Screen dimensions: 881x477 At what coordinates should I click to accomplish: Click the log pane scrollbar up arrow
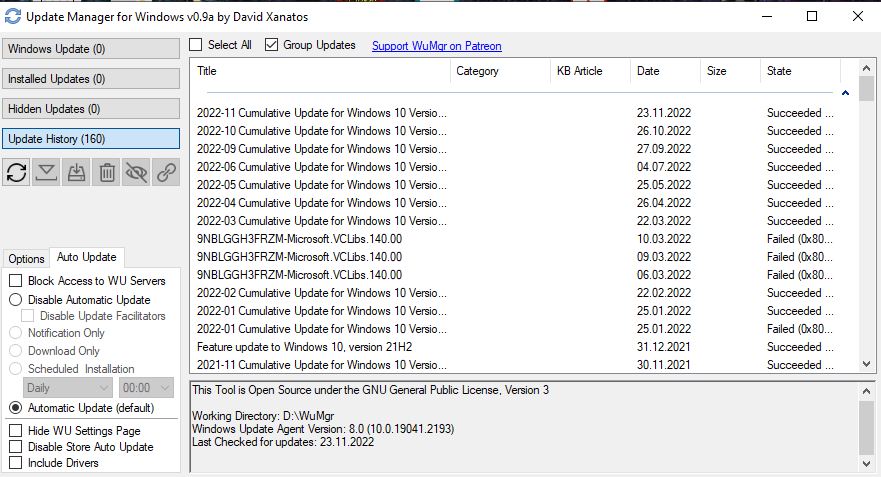pos(866,391)
